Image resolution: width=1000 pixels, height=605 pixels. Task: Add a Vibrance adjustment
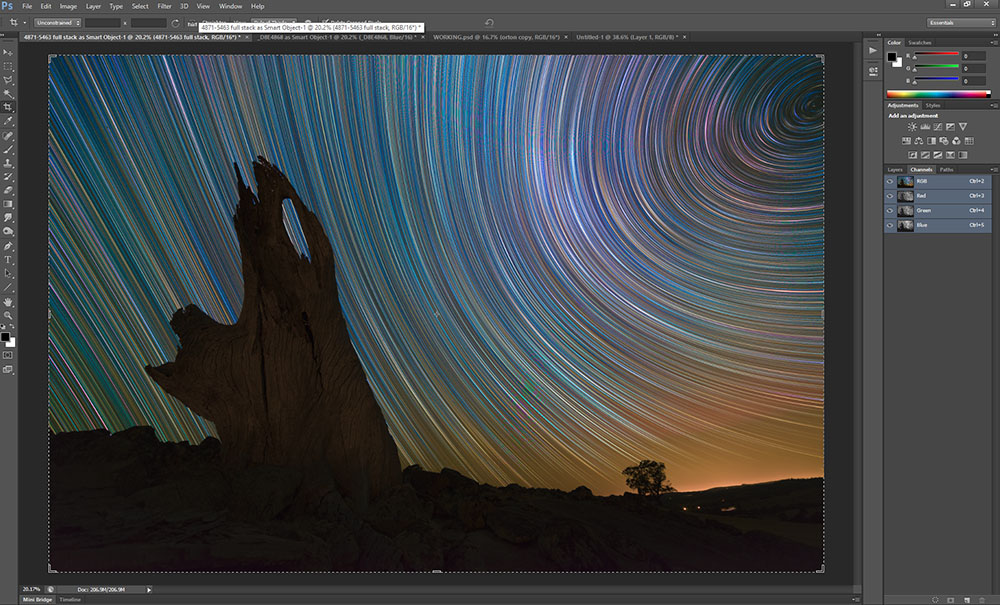[x=963, y=127]
